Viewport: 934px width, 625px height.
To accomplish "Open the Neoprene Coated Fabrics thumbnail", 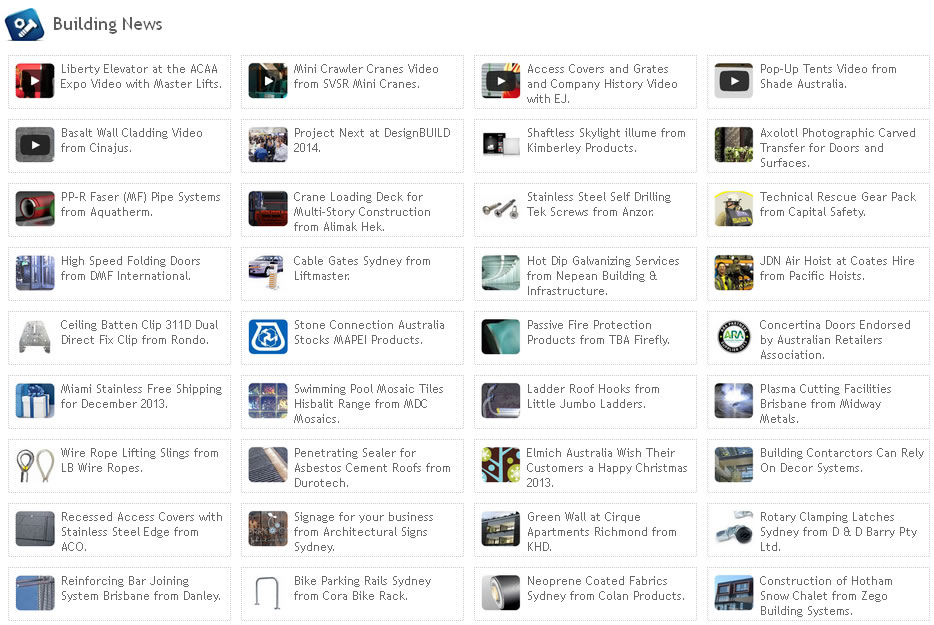I will coord(501,593).
